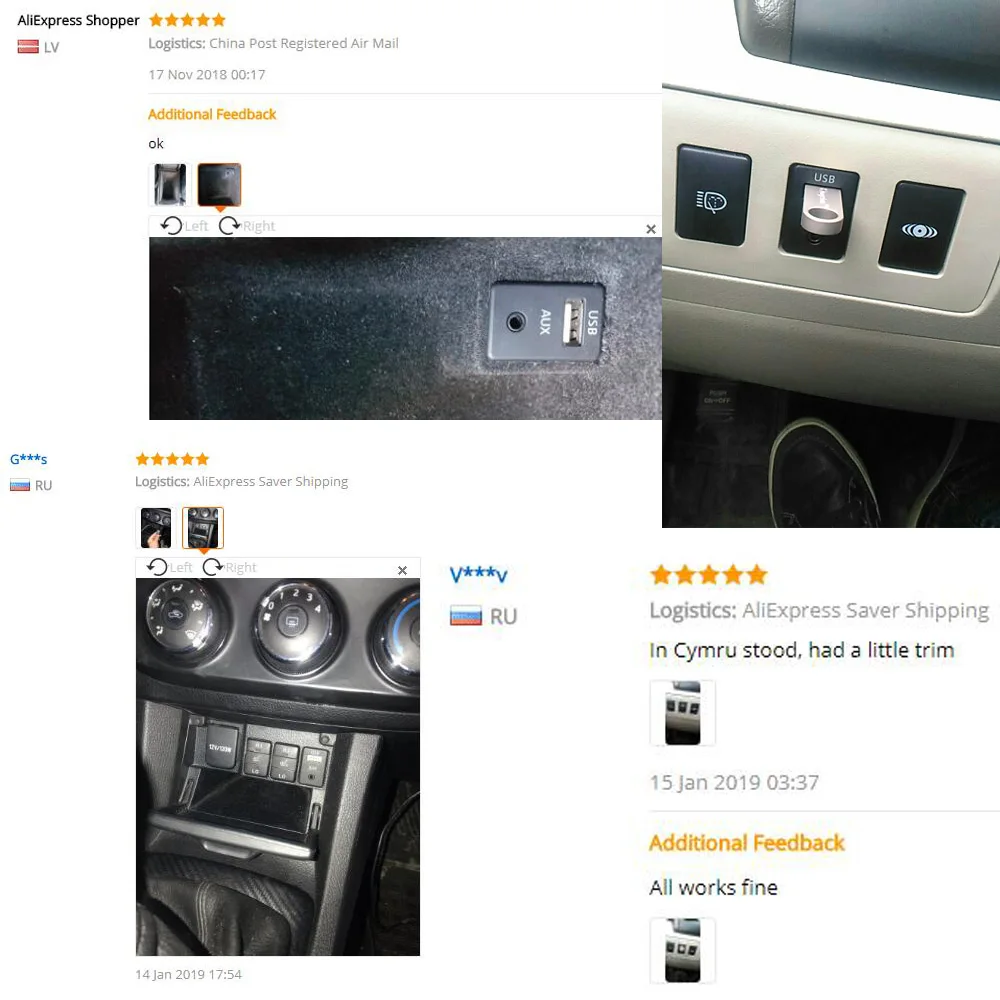Open G***s reviewer profile link
Screen dimensions: 1000x1000
[29, 459]
